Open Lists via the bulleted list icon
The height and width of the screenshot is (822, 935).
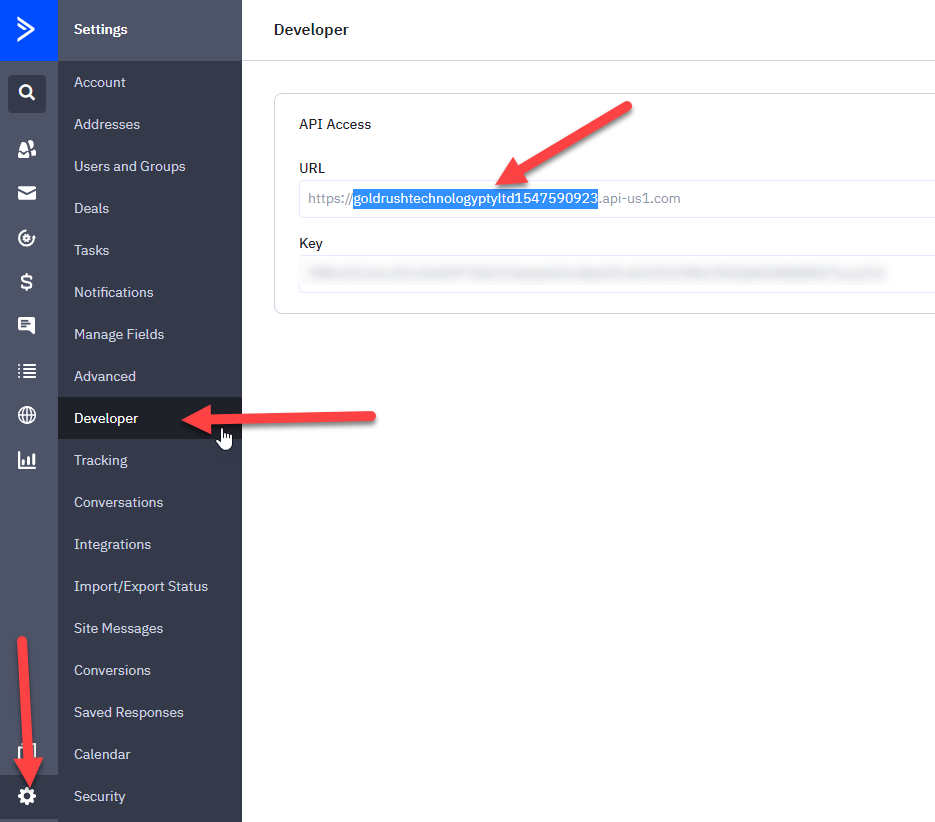click(x=27, y=371)
